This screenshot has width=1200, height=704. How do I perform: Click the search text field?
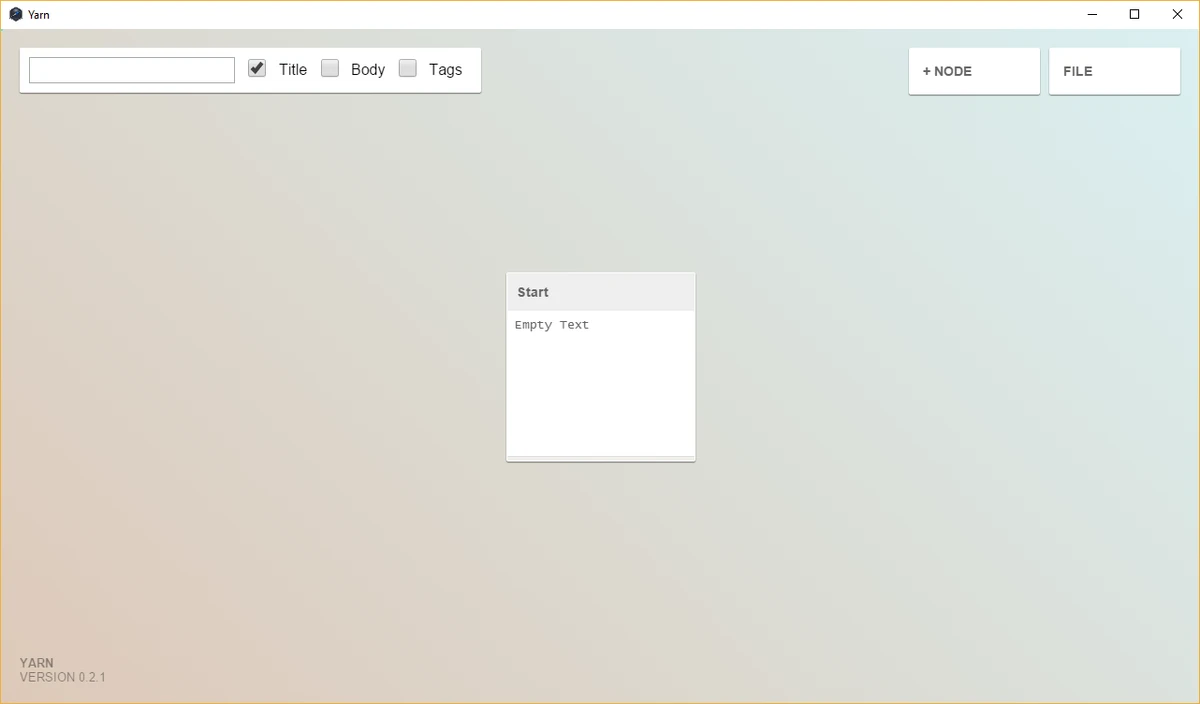(132, 70)
